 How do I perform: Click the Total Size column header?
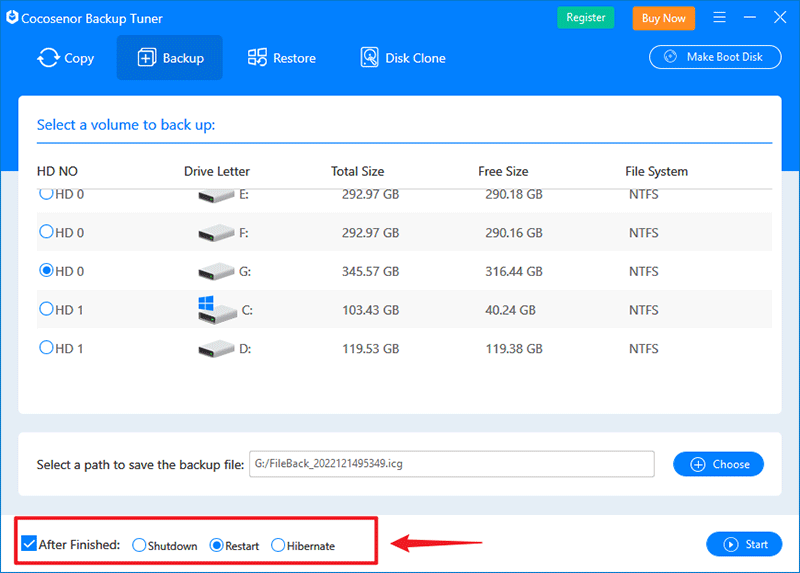[358, 171]
